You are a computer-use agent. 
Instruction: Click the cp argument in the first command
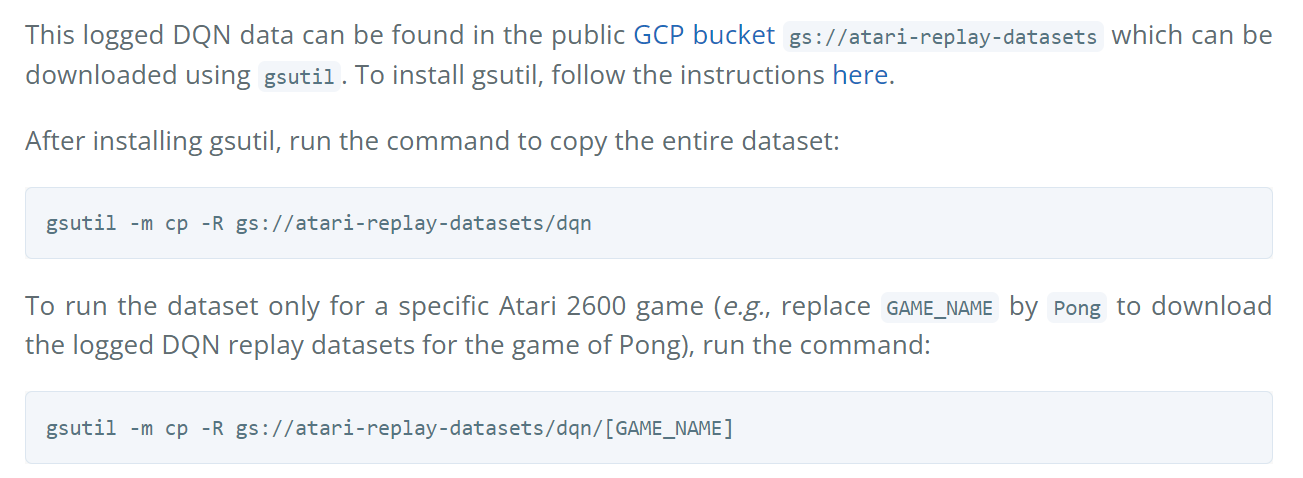(176, 223)
